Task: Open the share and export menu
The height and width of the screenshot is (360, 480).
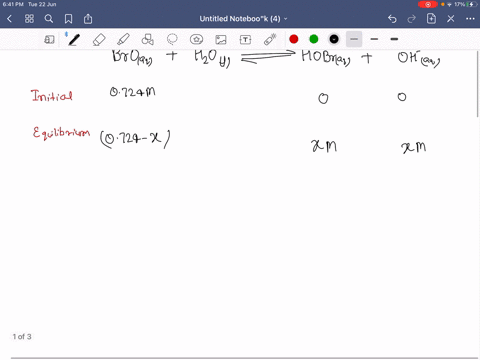Action: 88,19
